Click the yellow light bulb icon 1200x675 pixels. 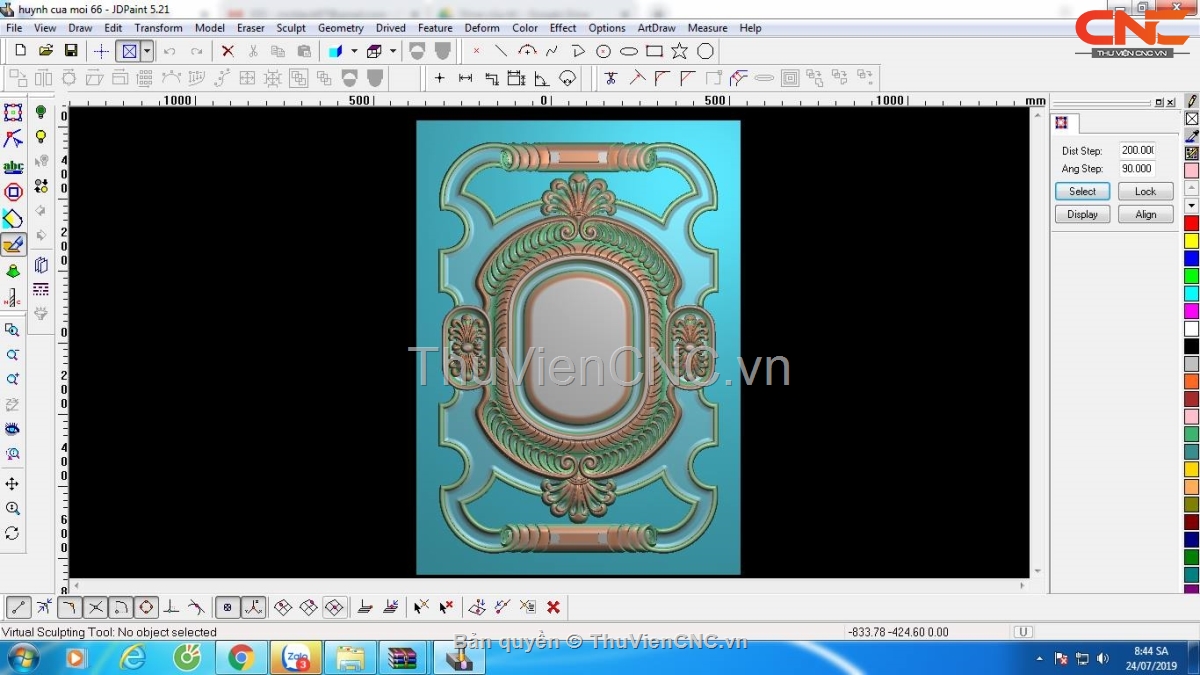pos(41,137)
